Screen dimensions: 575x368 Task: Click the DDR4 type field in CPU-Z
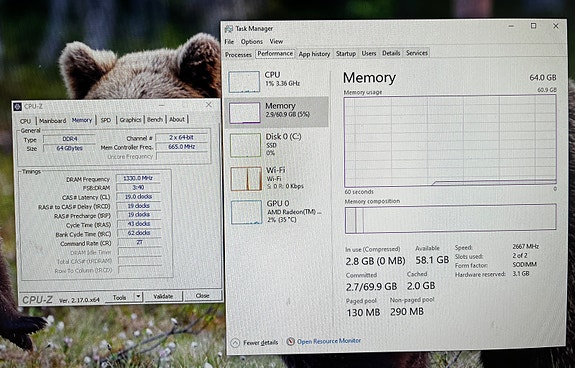tap(69, 139)
